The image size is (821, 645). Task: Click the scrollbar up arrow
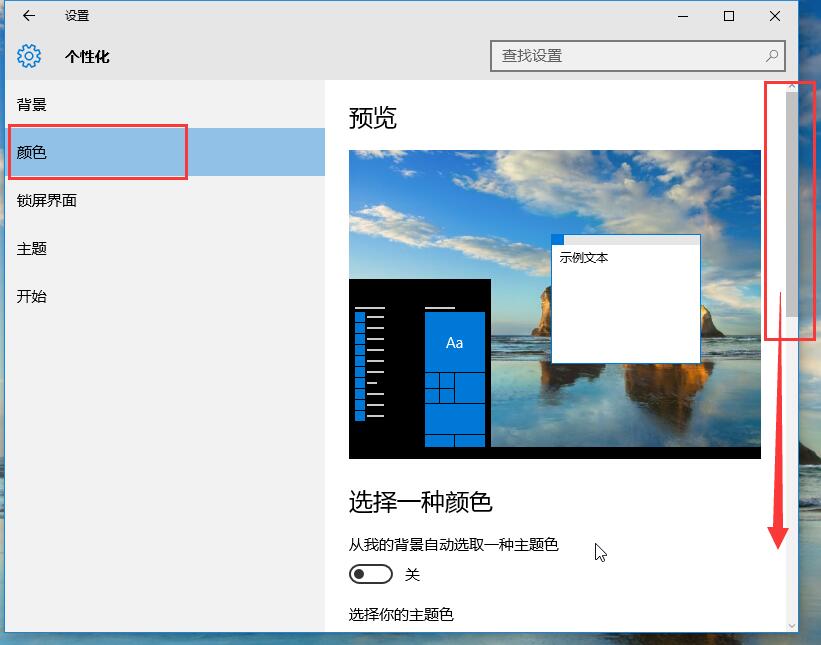[792, 85]
